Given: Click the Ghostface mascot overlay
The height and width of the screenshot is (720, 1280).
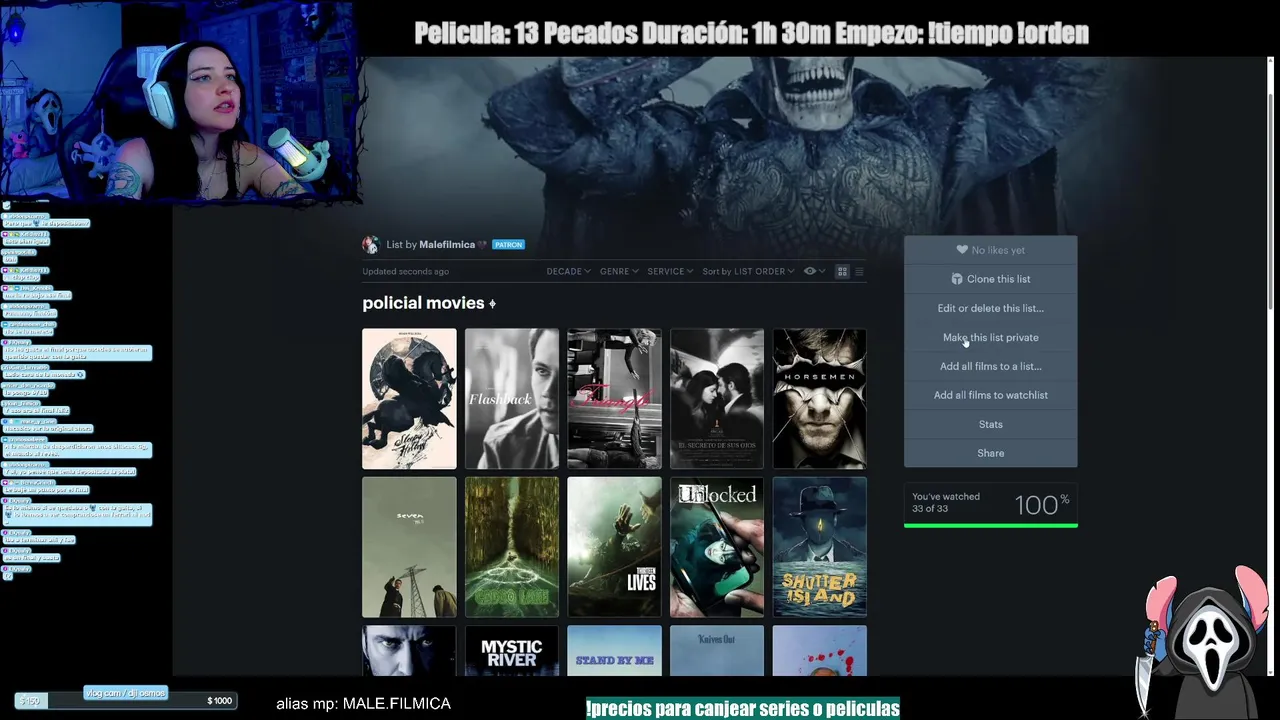Looking at the screenshot, I should pos(1207,640).
